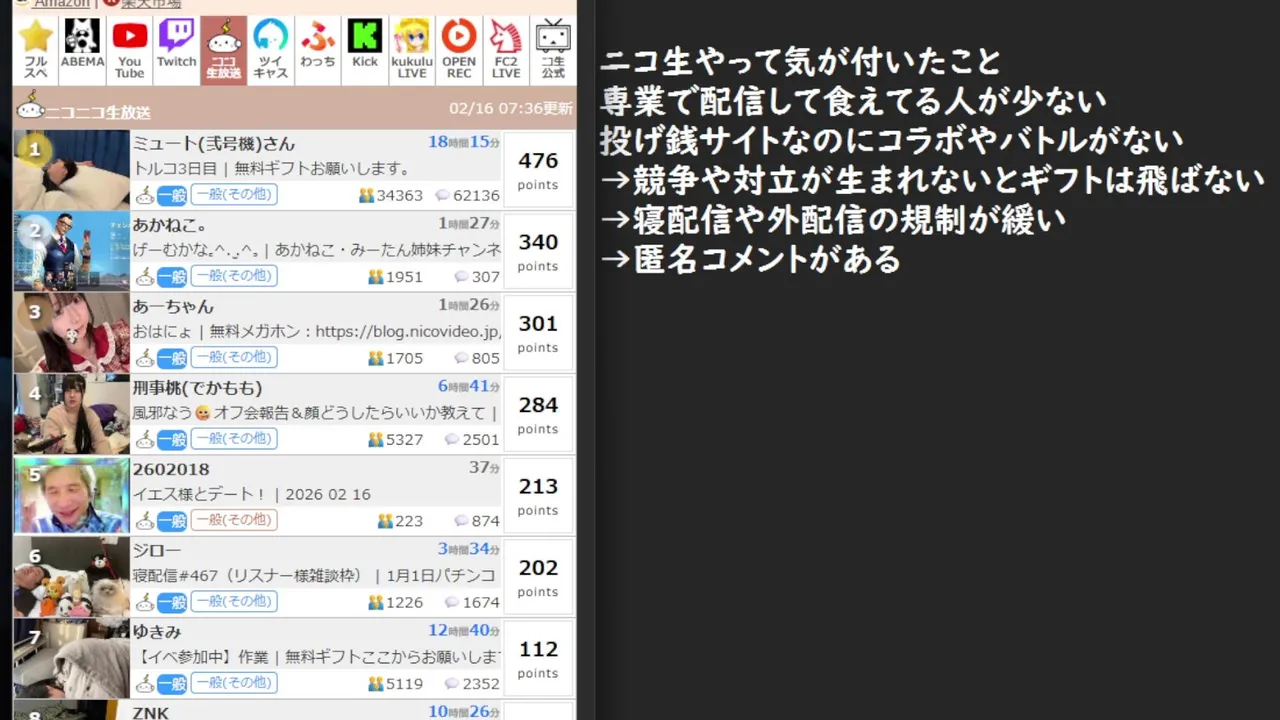Open rank 1 ミュート(弐号機)さん thumbnail
The image size is (1280, 720).
tap(72, 168)
